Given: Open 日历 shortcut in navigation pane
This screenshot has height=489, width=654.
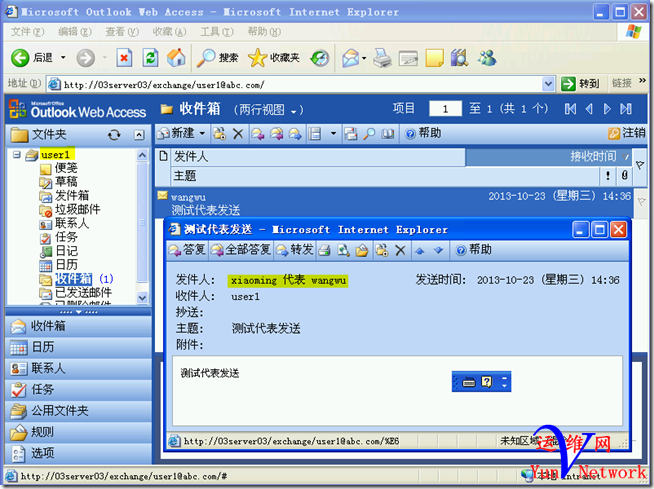Looking at the screenshot, I should click(78, 347).
